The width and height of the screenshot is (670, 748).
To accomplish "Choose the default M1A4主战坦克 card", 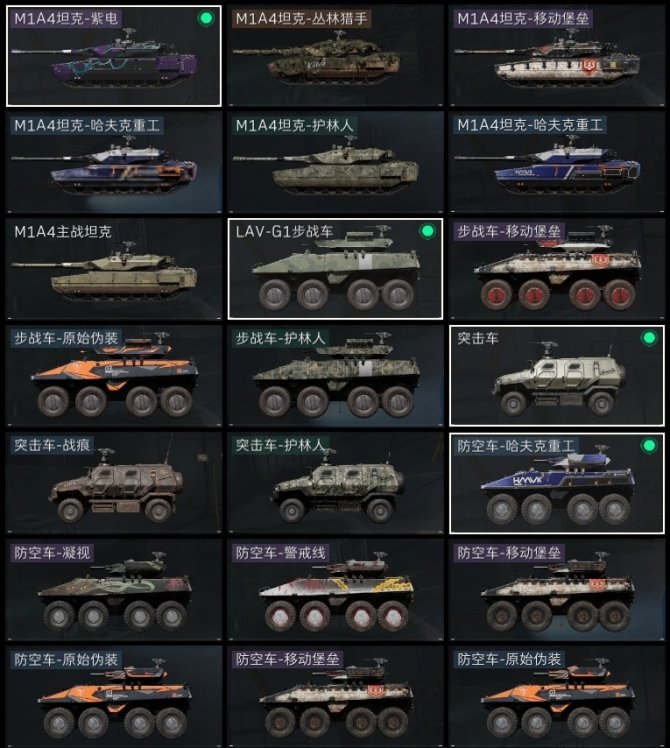I will (114, 269).
